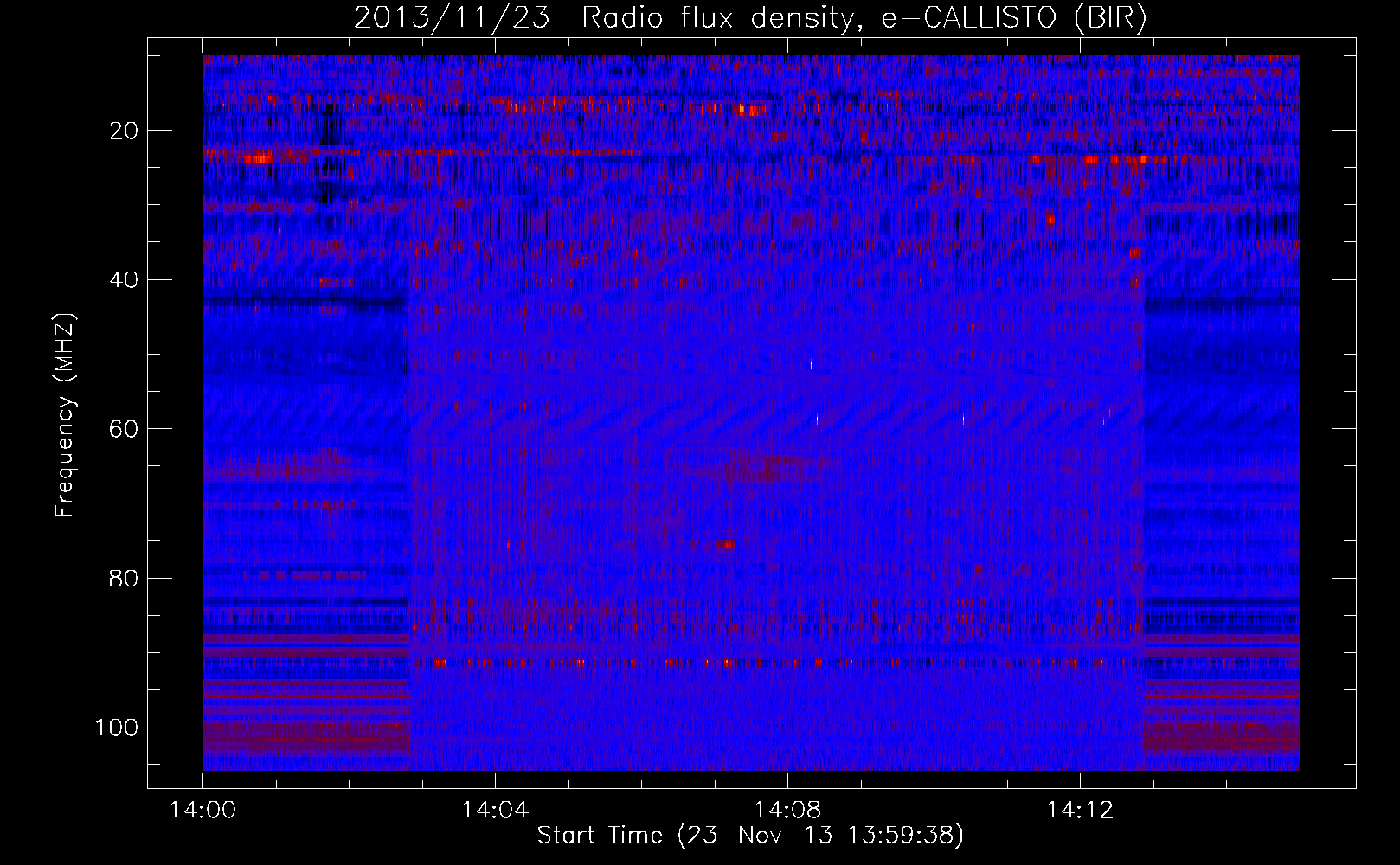1400x865 pixels.
Task: Click the 20 frequency tick label
Action: point(124,131)
